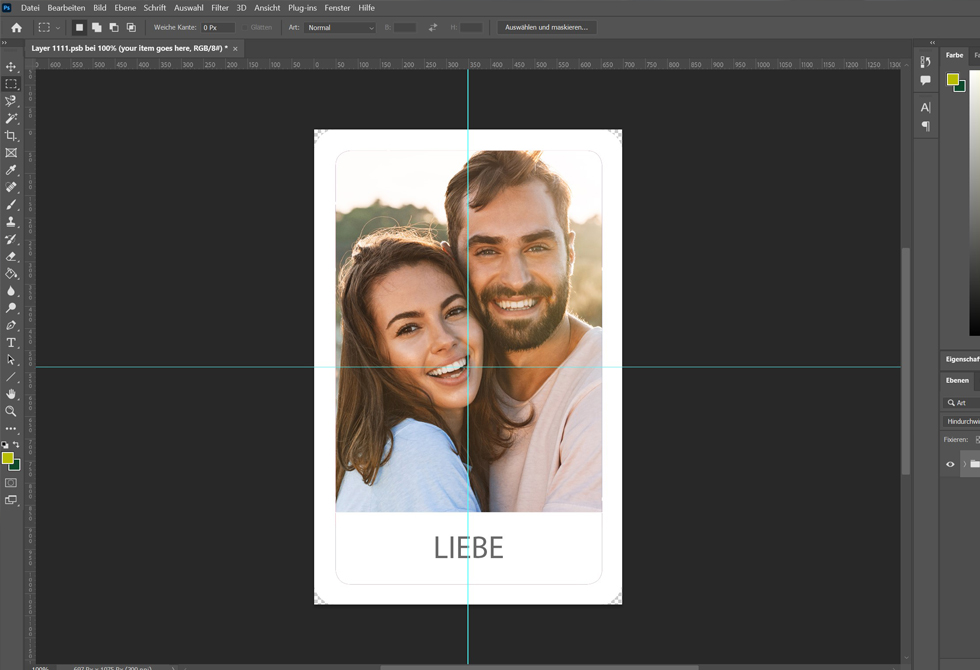This screenshot has height=670, width=980.
Task: Select the Path Selection tool
Action: 11,359
